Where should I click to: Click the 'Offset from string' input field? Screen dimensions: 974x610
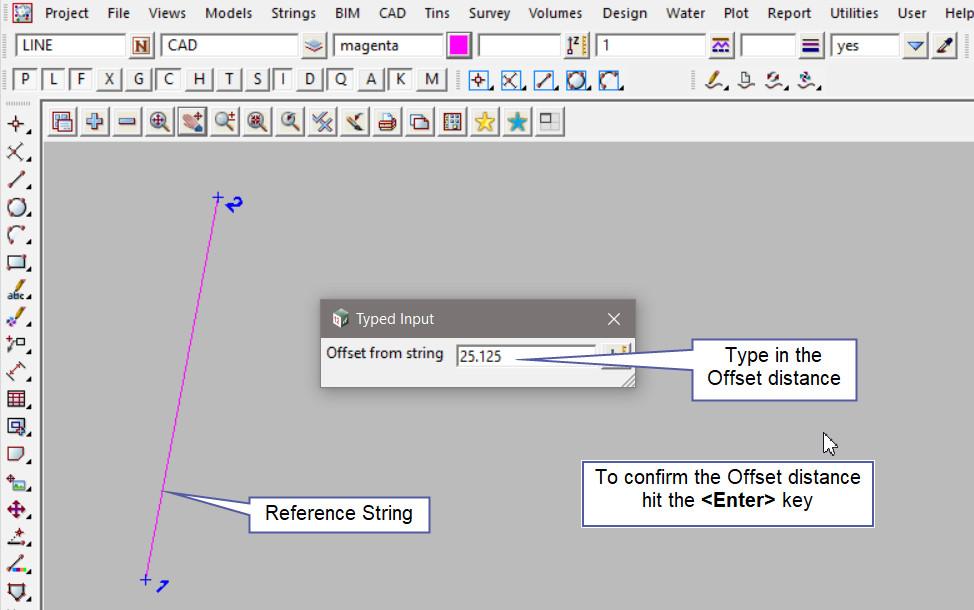point(525,356)
